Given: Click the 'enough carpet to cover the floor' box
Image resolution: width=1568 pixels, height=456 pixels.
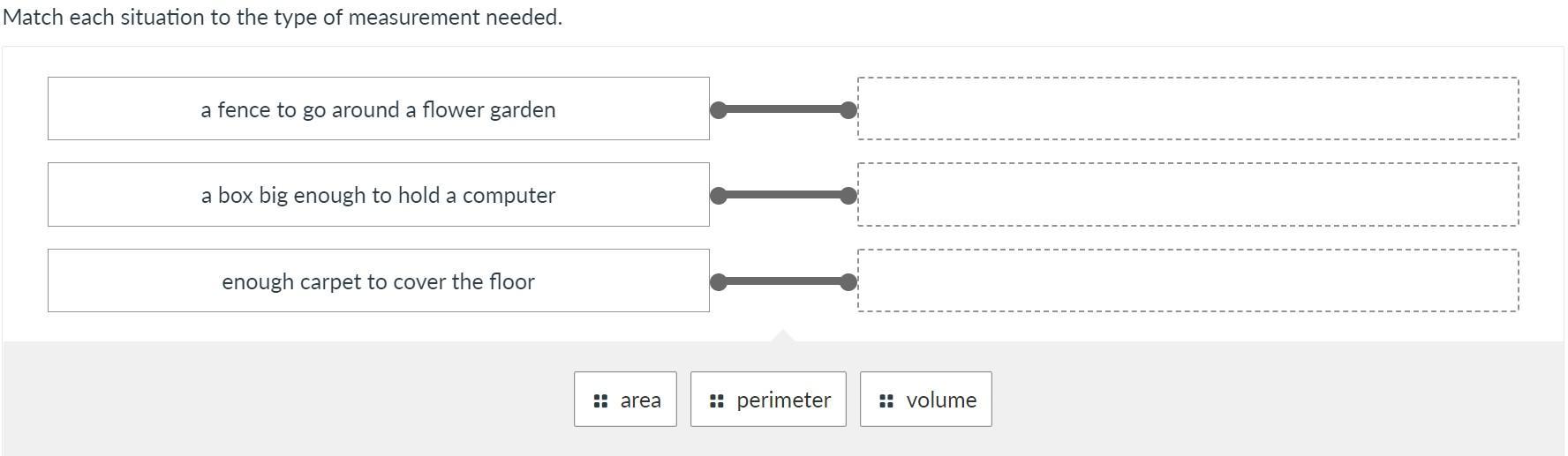Looking at the screenshot, I should click(378, 281).
